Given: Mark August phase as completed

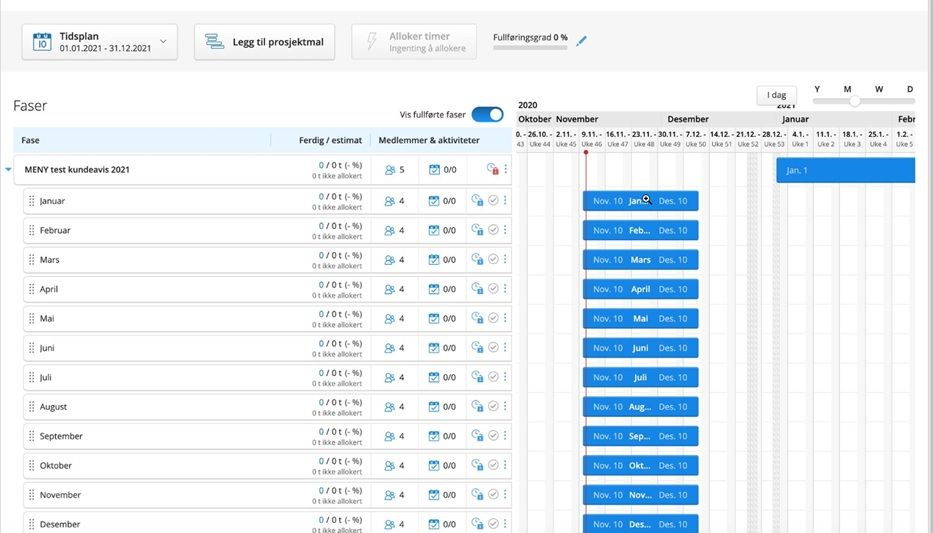Looking at the screenshot, I should coord(493,406).
